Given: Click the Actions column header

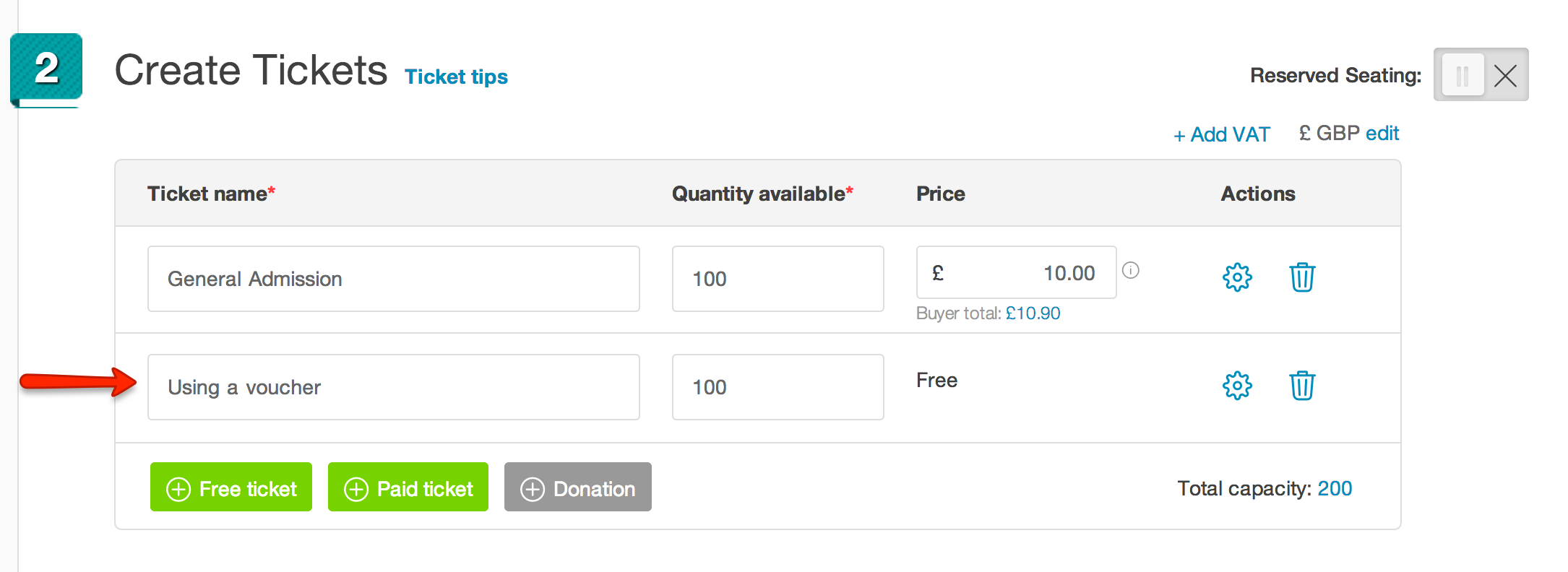Looking at the screenshot, I should coord(1258,194).
